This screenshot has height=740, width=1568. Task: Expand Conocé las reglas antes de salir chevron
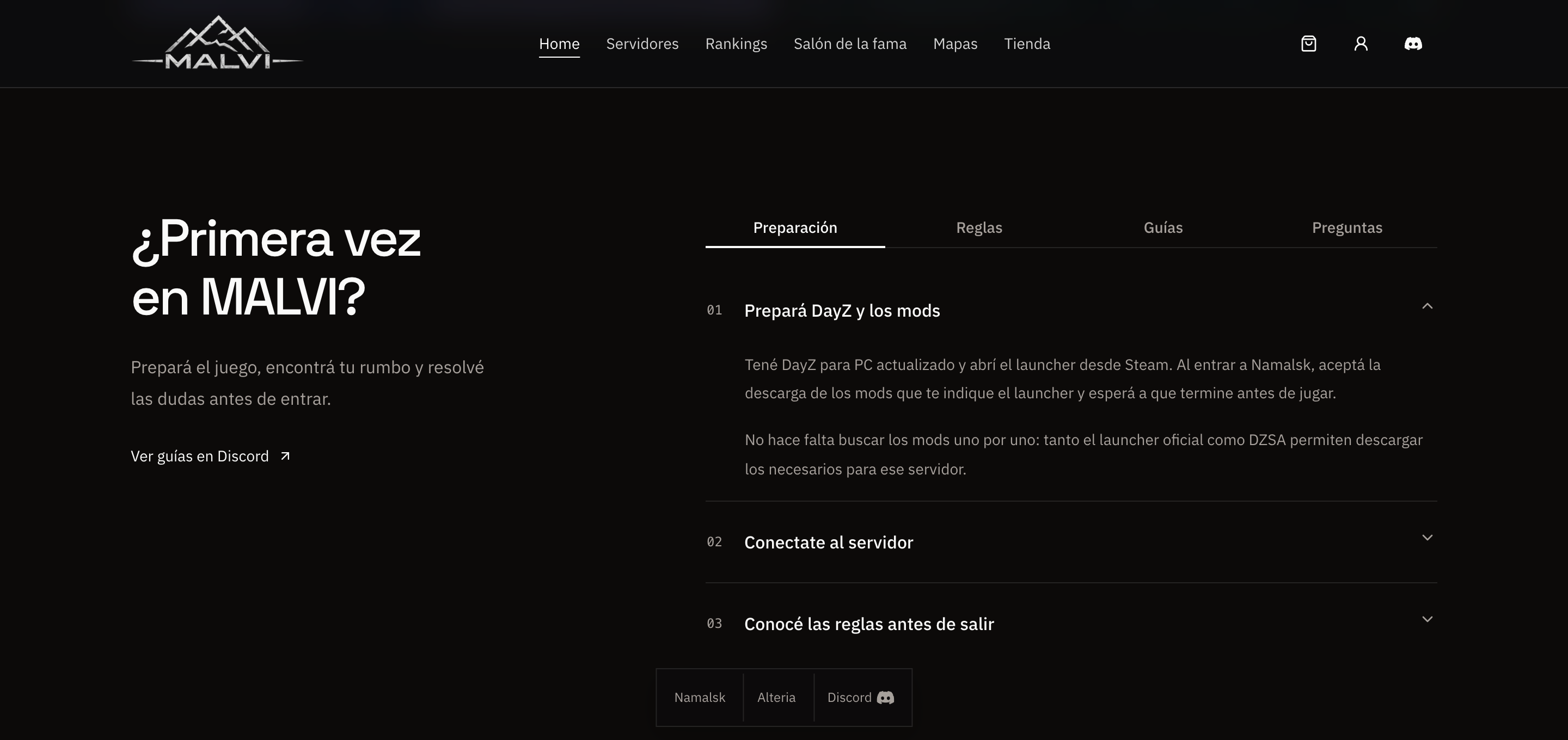1428,619
